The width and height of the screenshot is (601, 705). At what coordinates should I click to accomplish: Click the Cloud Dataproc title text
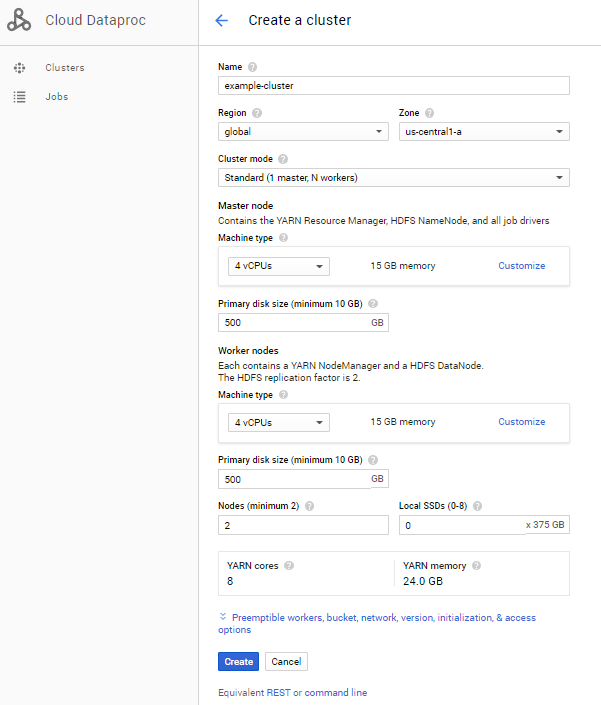[x=95, y=20]
